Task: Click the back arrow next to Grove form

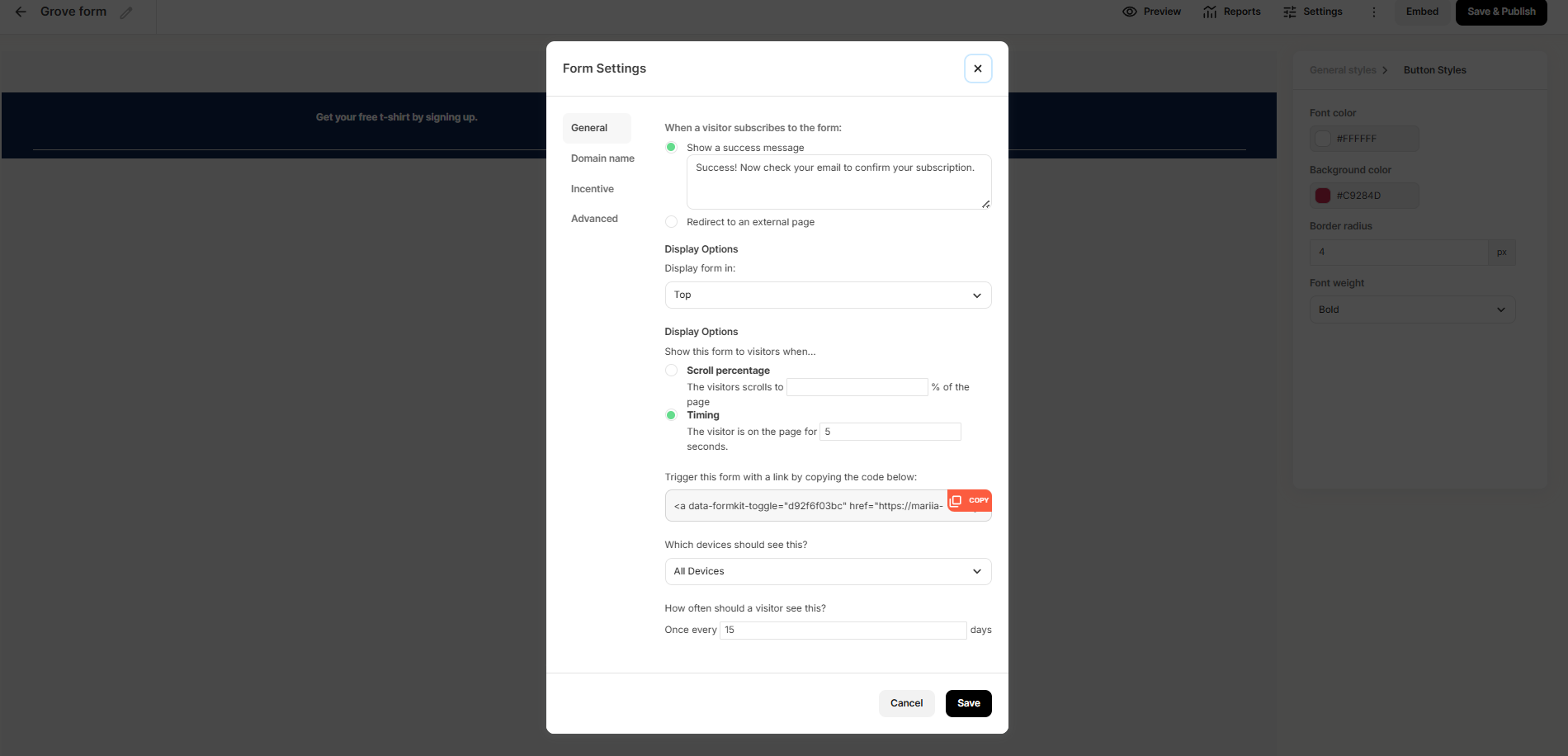Action: [21, 12]
